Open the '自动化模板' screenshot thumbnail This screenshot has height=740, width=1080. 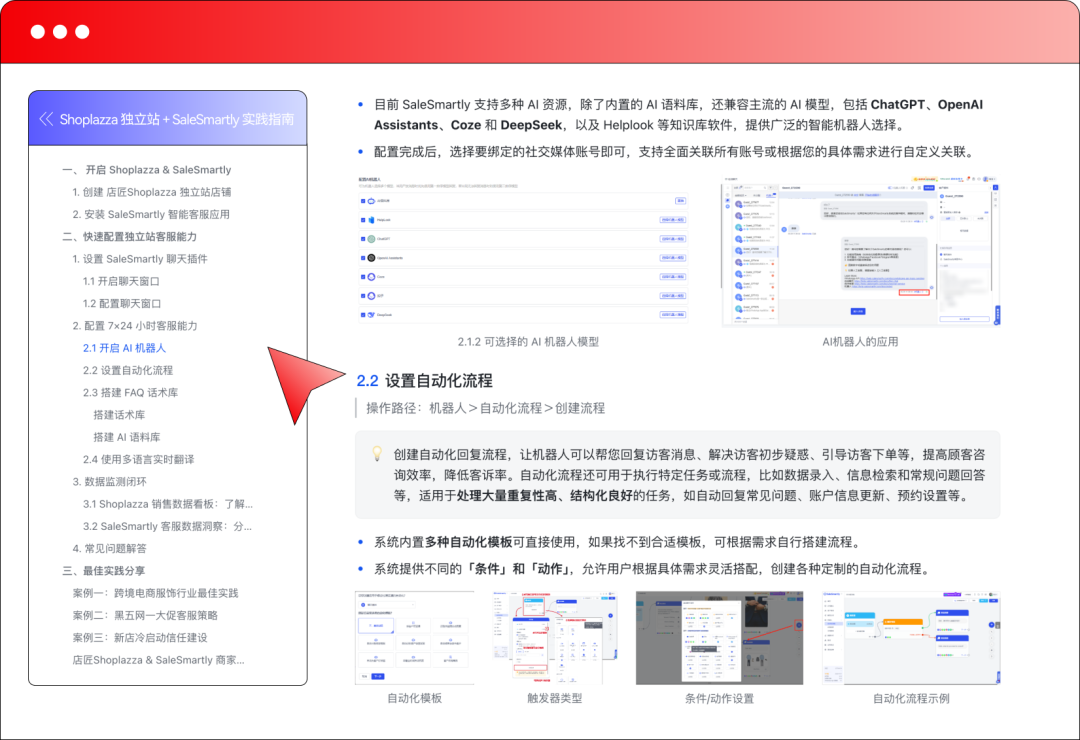coord(415,637)
